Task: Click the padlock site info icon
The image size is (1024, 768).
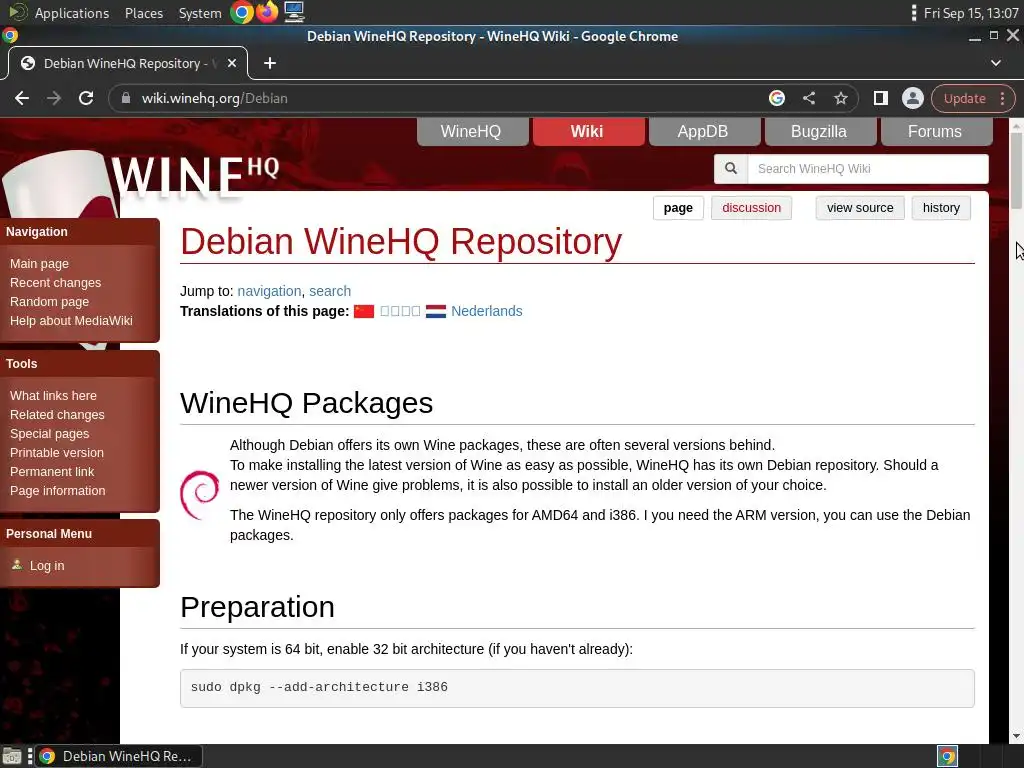Action: [127, 98]
